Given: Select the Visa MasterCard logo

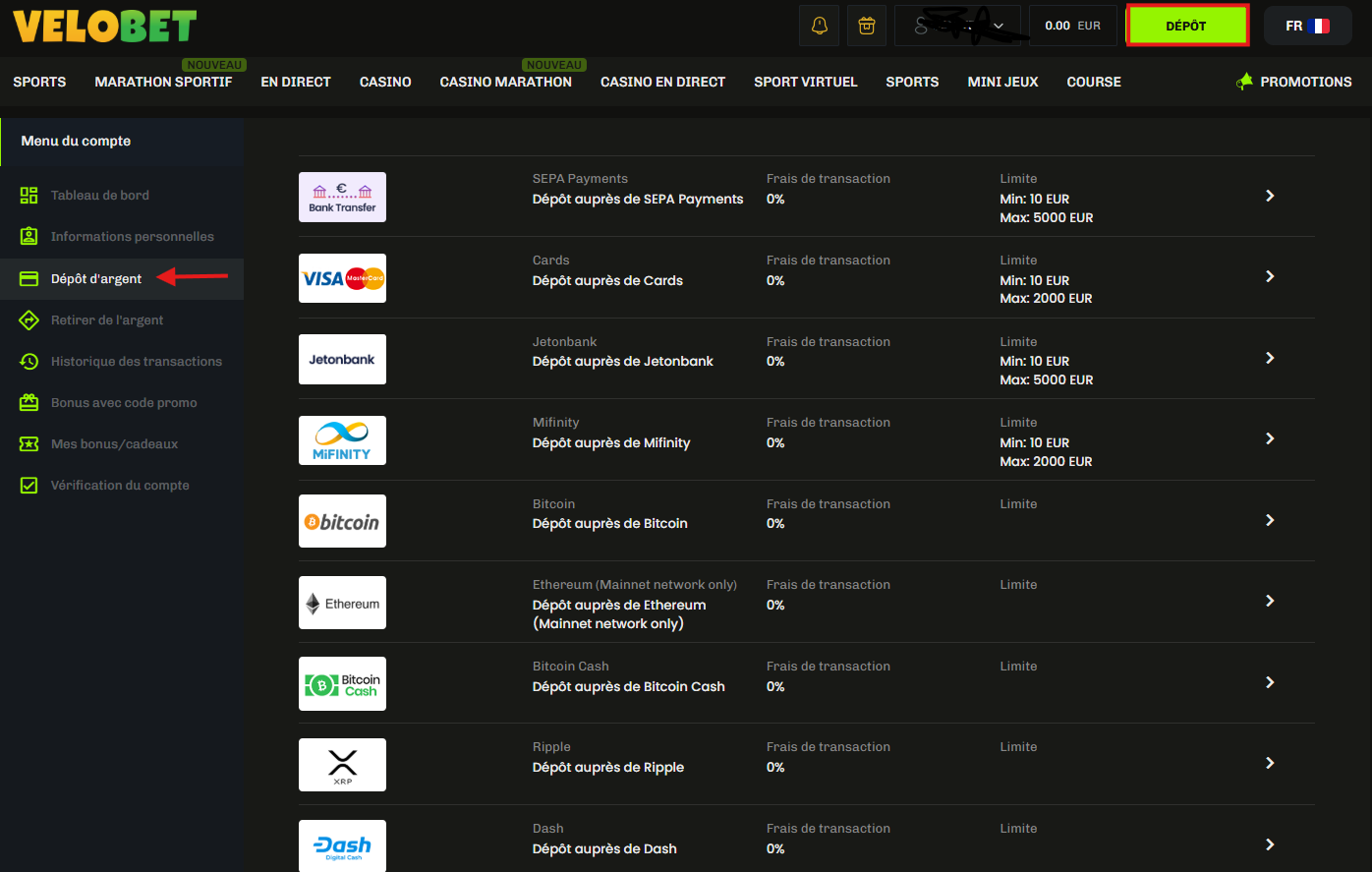Looking at the screenshot, I should [x=342, y=278].
